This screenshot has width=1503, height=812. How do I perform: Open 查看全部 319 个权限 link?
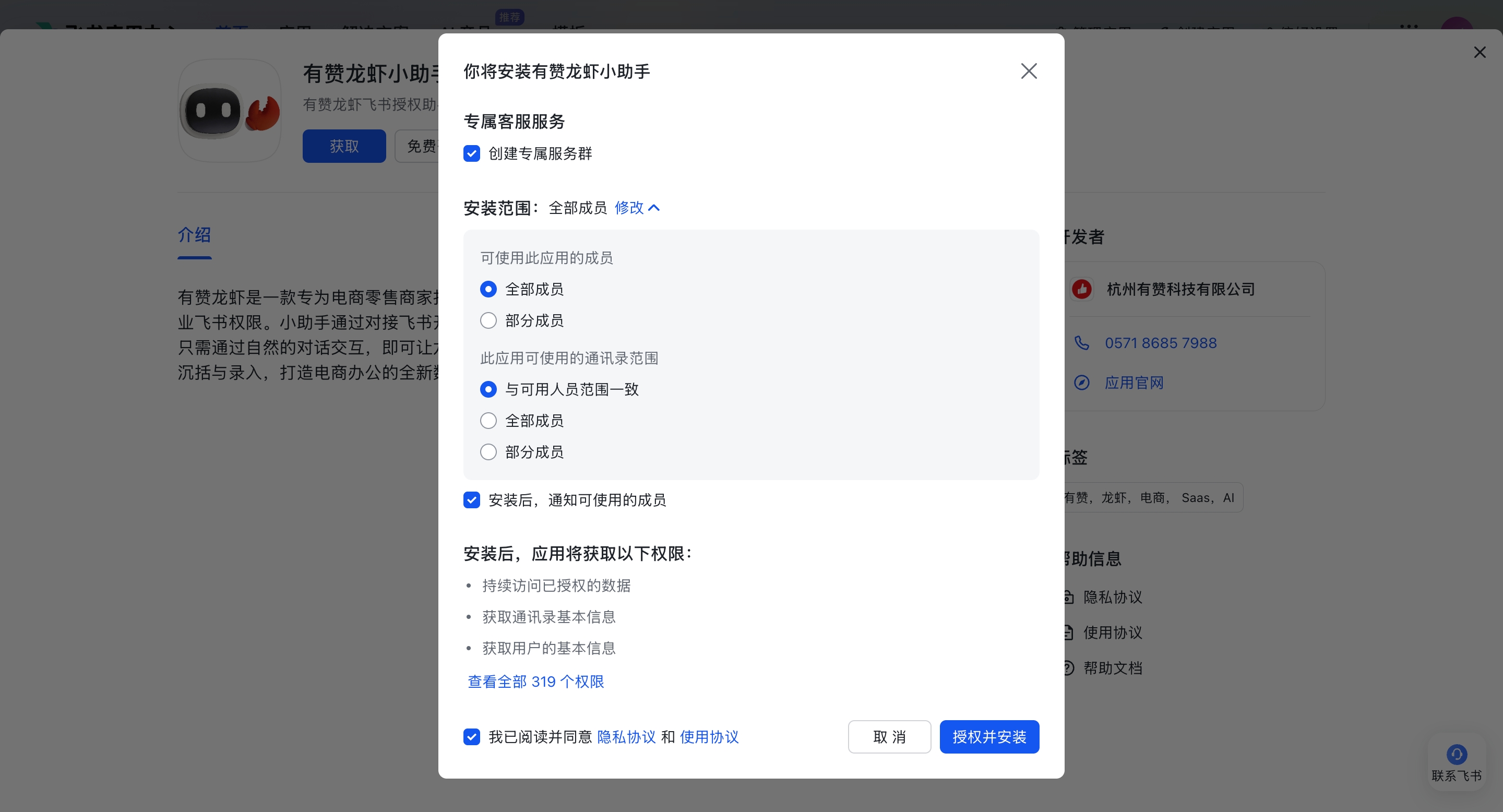pos(535,682)
